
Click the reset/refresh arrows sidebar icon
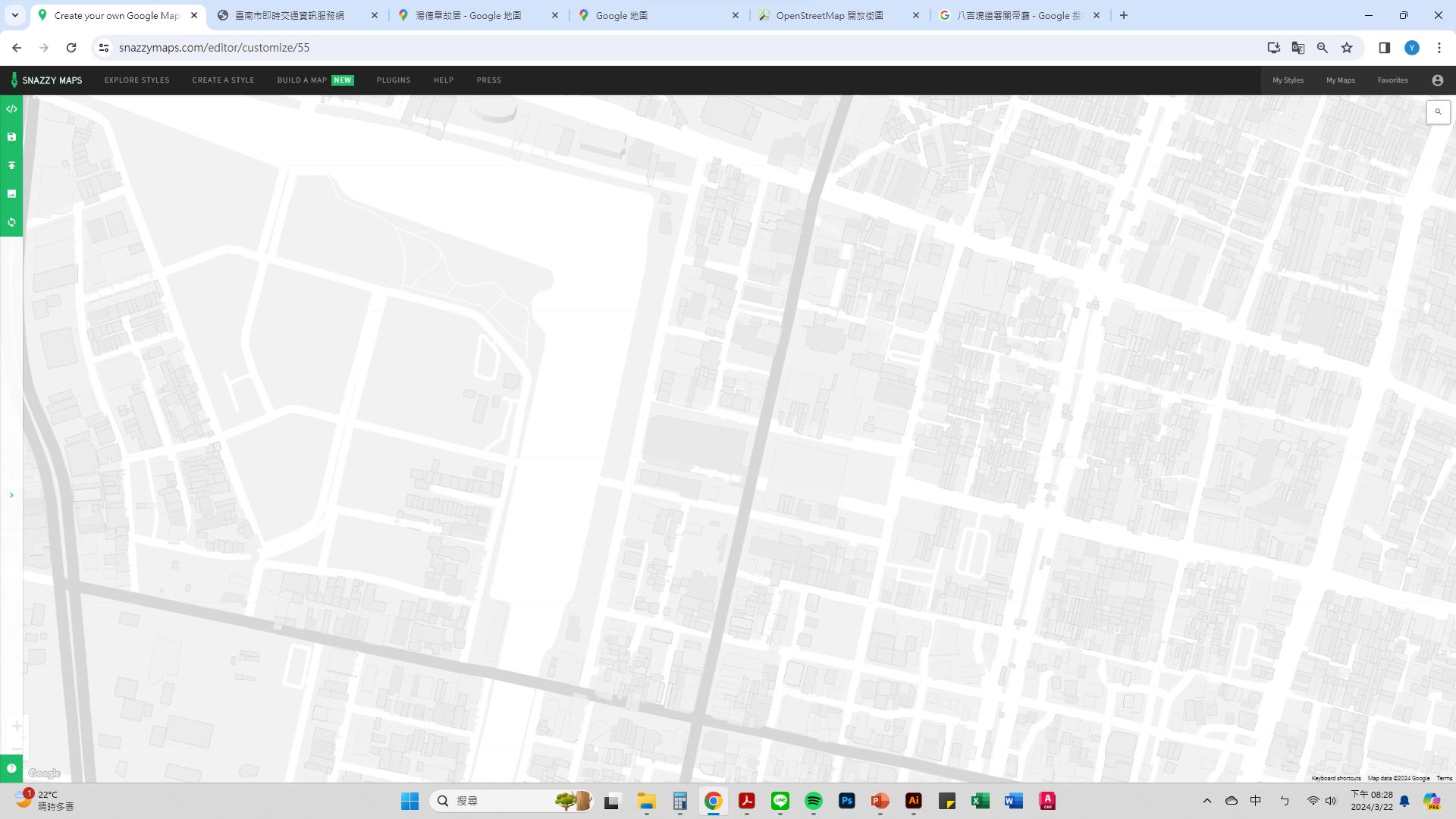(11, 222)
